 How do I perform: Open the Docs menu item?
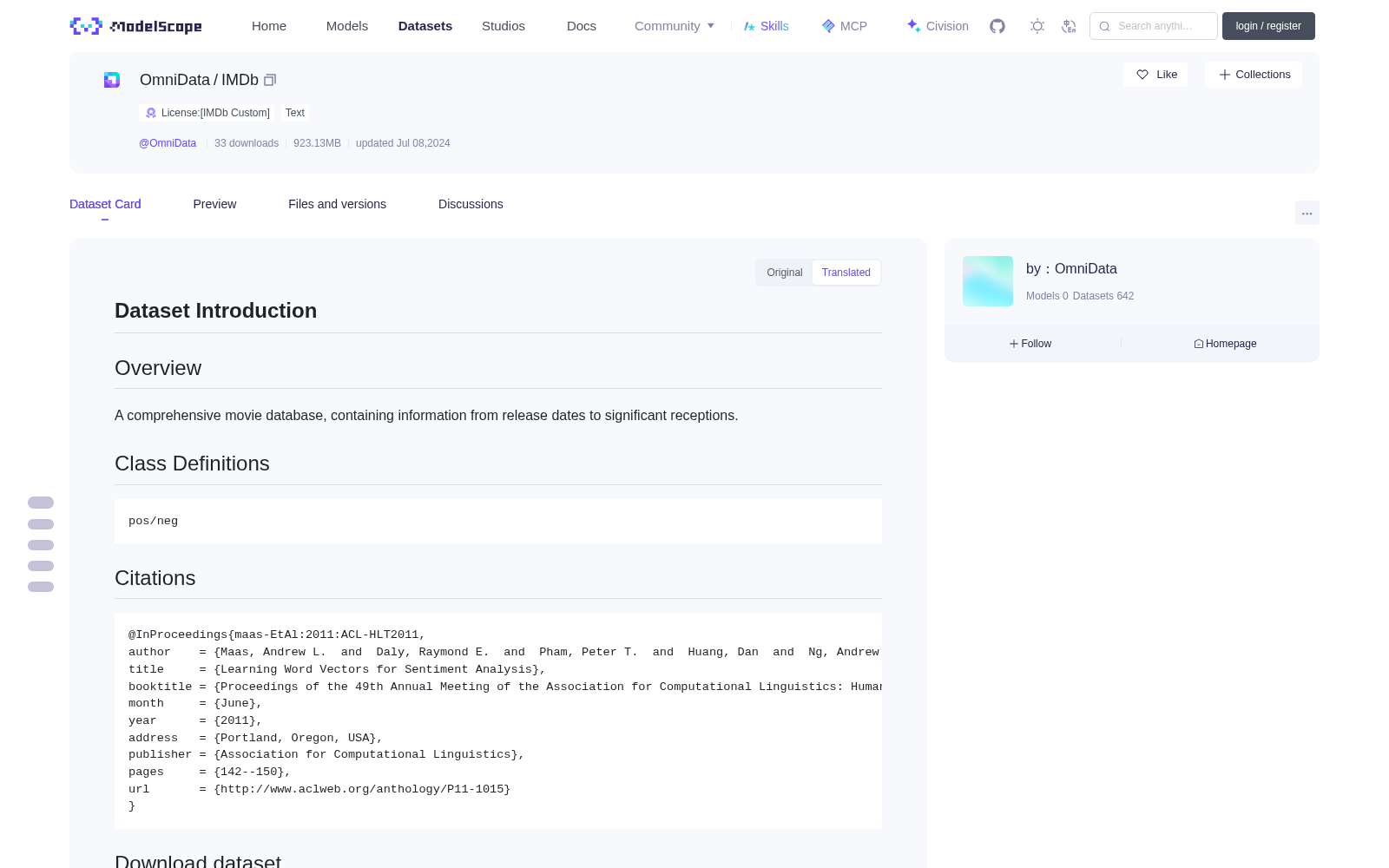click(582, 26)
